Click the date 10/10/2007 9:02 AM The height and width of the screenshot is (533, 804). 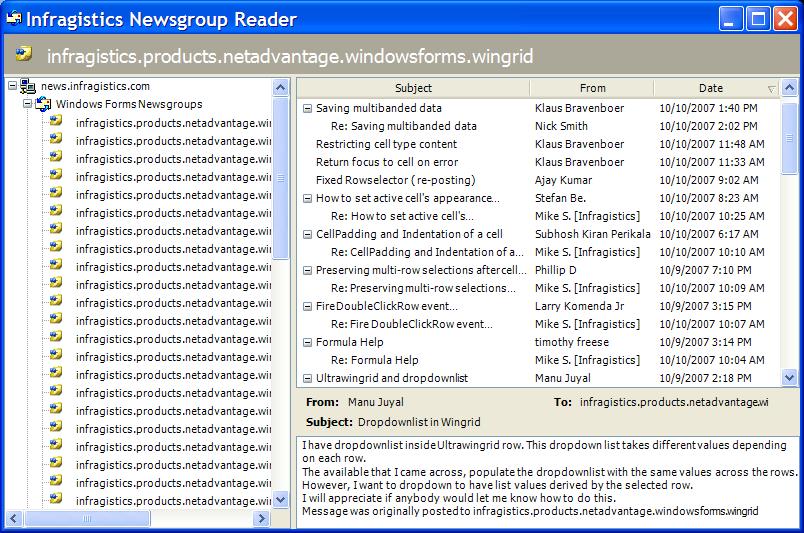coord(709,180)
